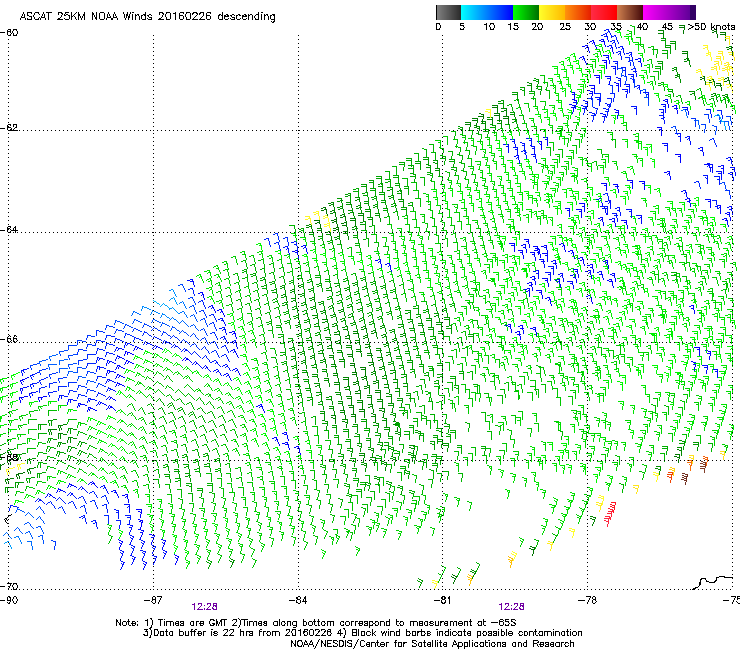Click the title 'ASCAT 25KM NOAA Winds 20160226 descending'
The width and height of the screenshot is (740, 650).
click(147, 16)
